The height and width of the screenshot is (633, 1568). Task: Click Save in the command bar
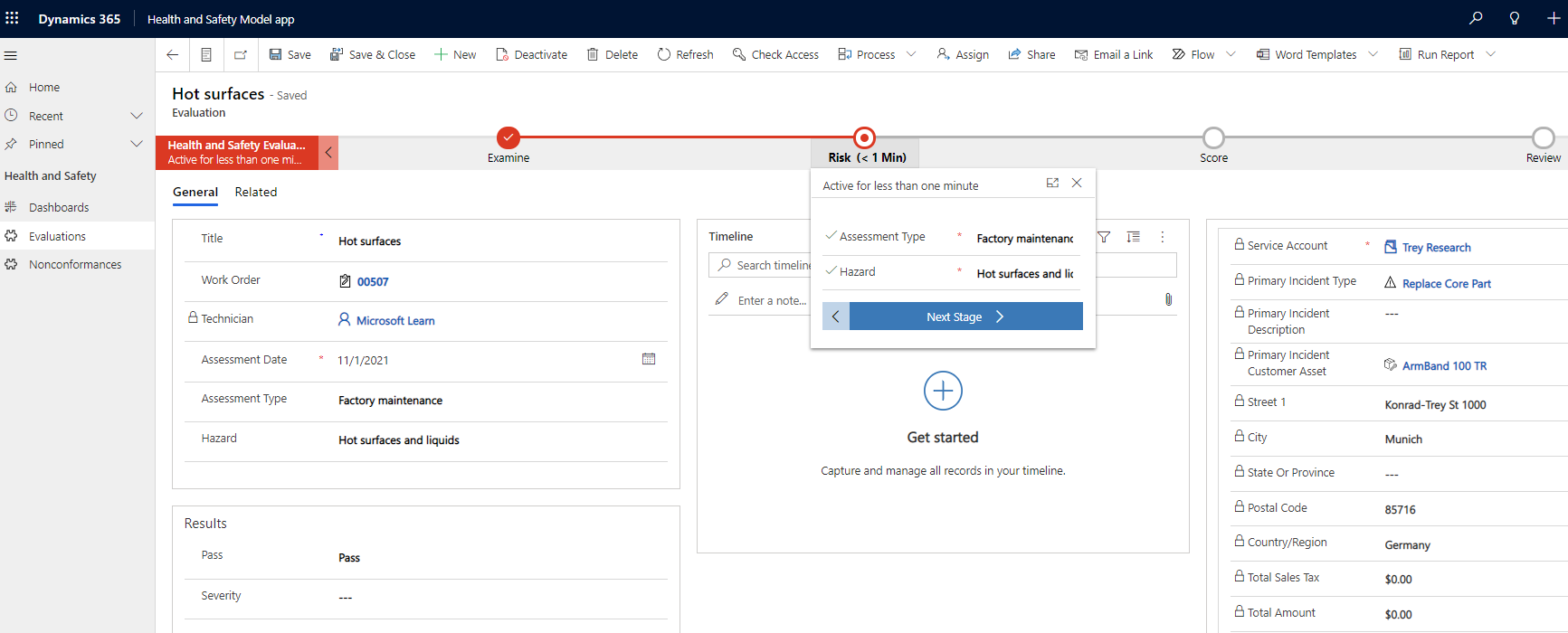290,54
